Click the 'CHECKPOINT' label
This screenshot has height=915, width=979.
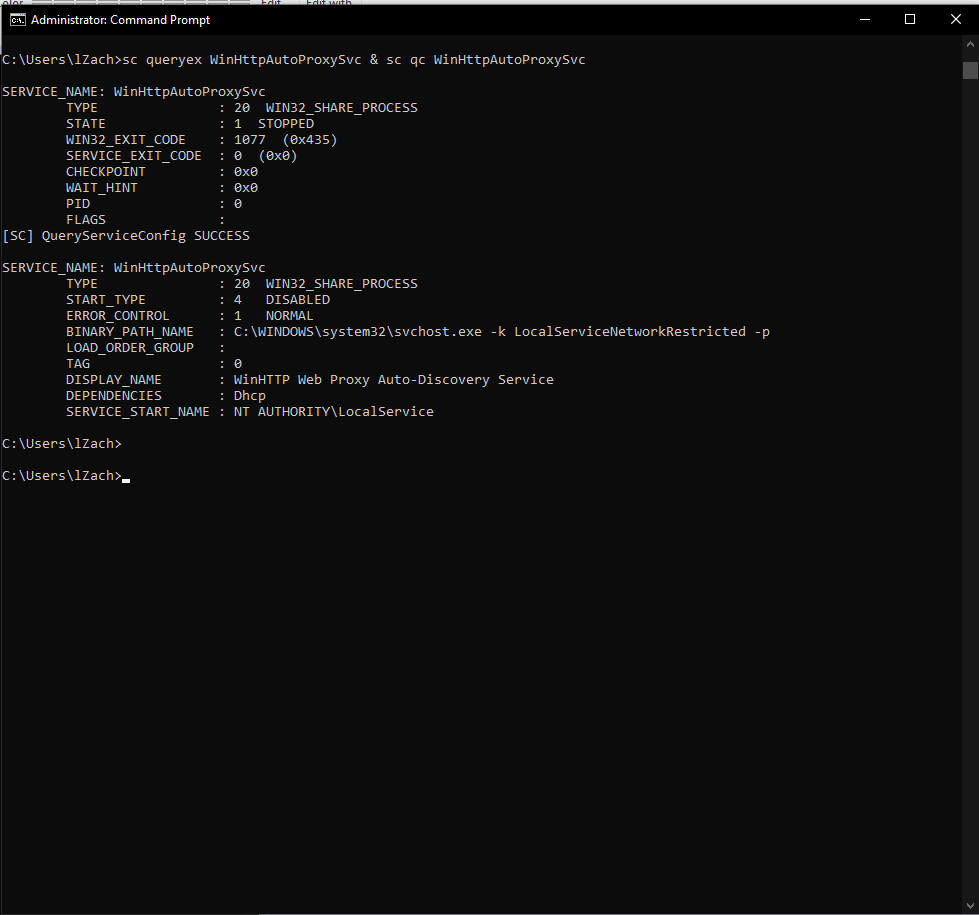[106, 172]
